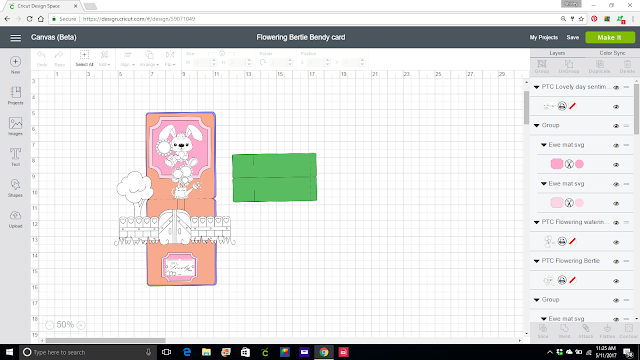Zoom in with the plus icon
640x360 pixels.
pyautogui.click(x=81, y=325)
